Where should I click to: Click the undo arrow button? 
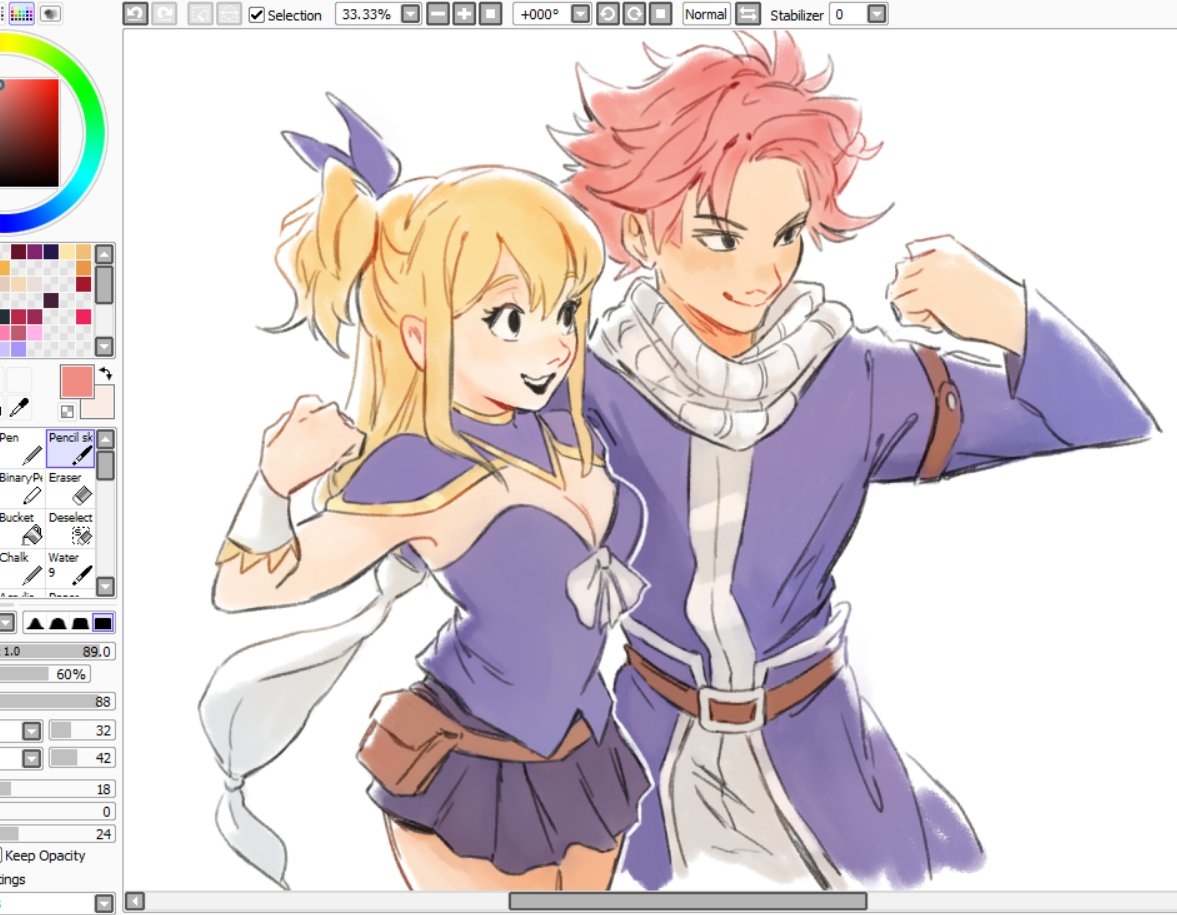(135, 14)
